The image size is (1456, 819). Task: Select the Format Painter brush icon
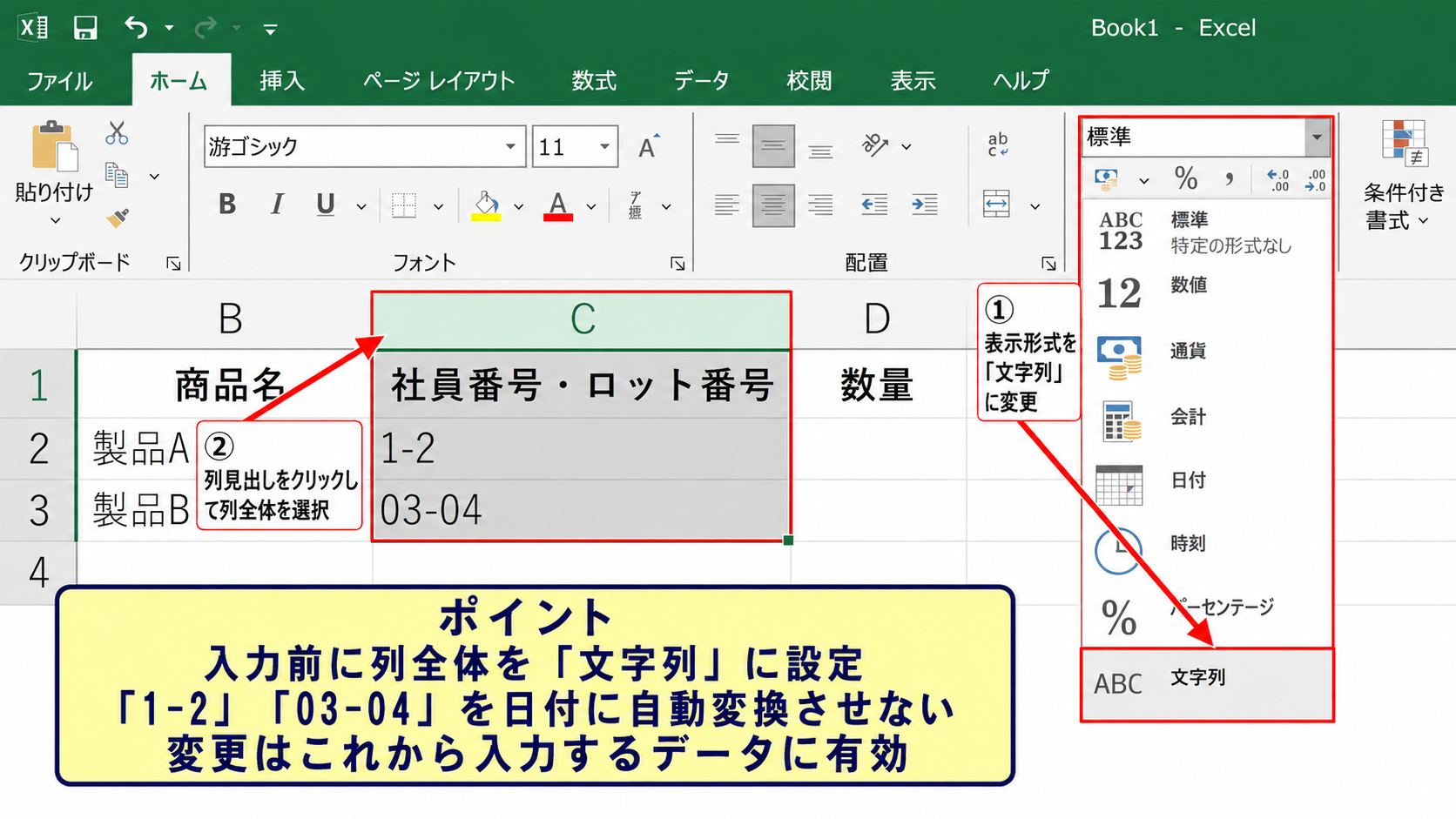coord(118,218)
